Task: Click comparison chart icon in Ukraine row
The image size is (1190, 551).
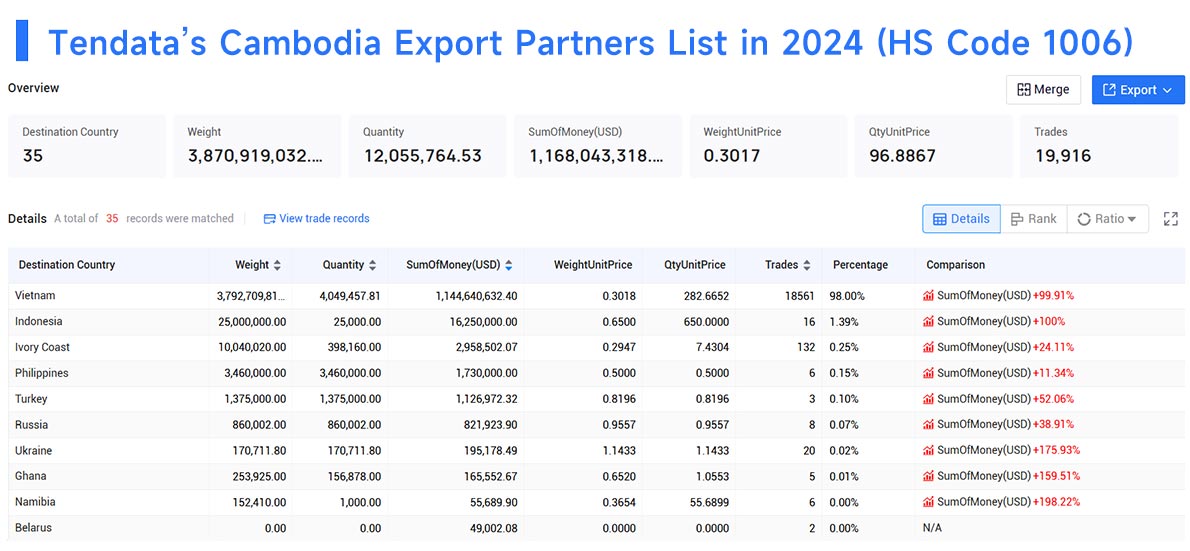Action: [928, 451]
